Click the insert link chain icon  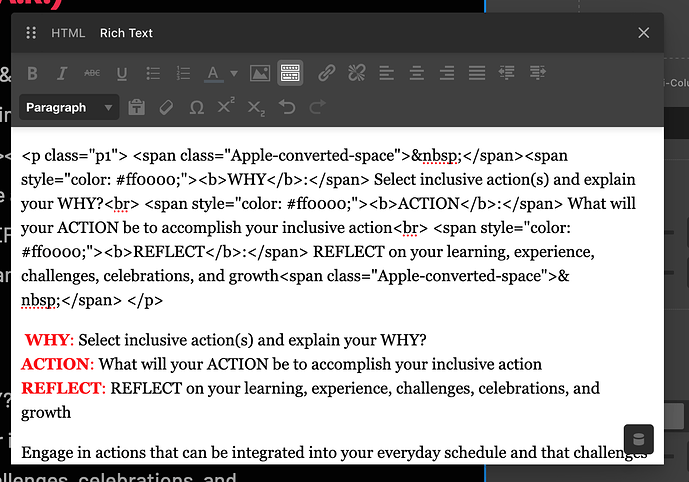(326, 73)
